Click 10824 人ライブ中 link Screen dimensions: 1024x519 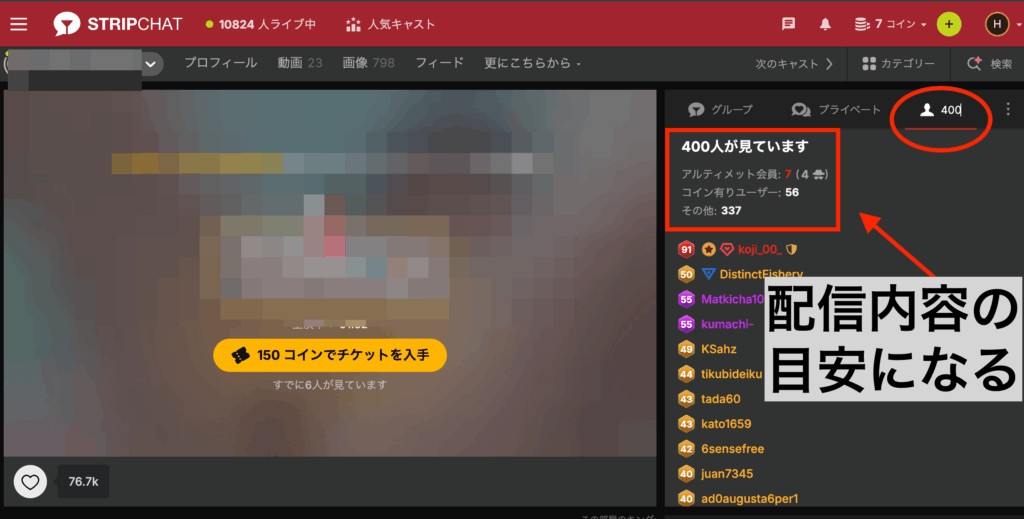pyautogui.click(x=261, y=25)
